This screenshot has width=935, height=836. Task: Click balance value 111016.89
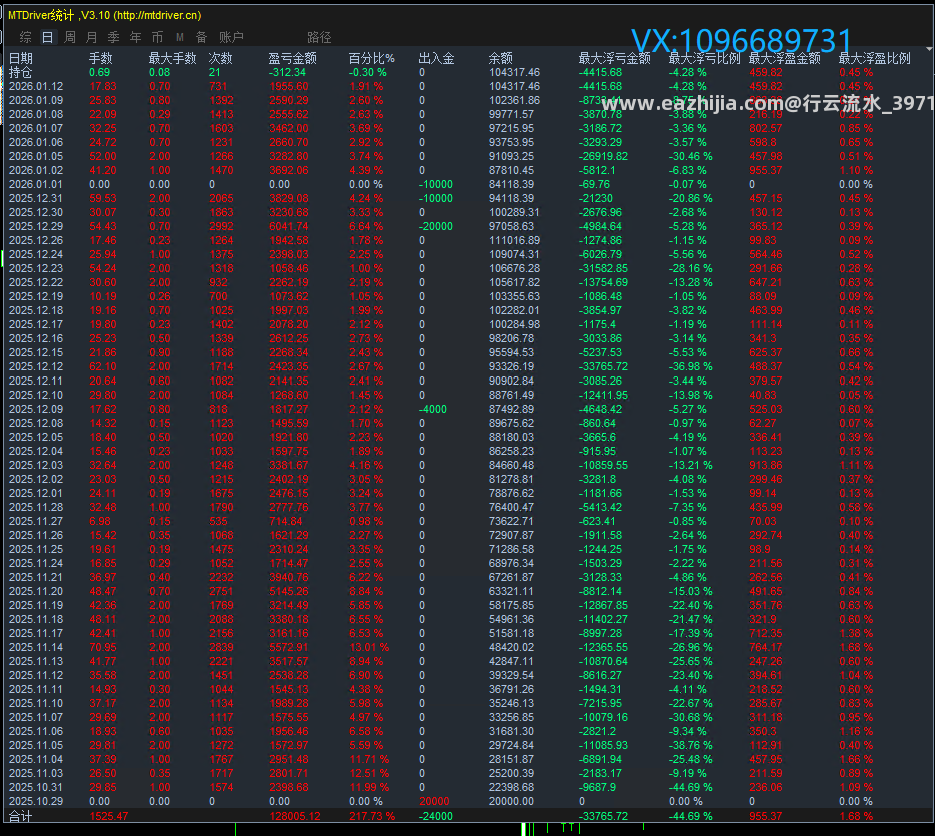point(514,240)
